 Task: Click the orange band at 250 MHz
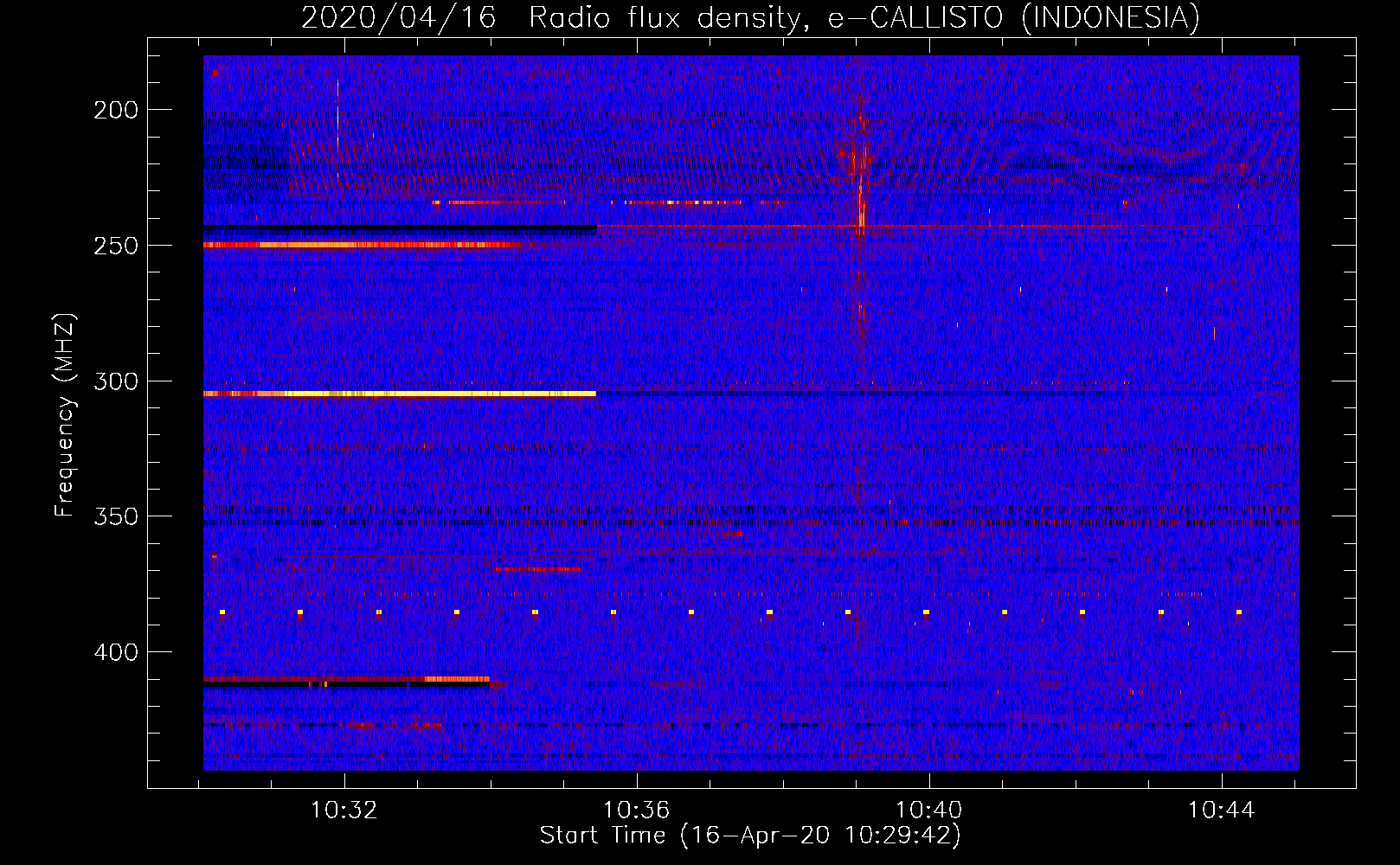(363, 245)
